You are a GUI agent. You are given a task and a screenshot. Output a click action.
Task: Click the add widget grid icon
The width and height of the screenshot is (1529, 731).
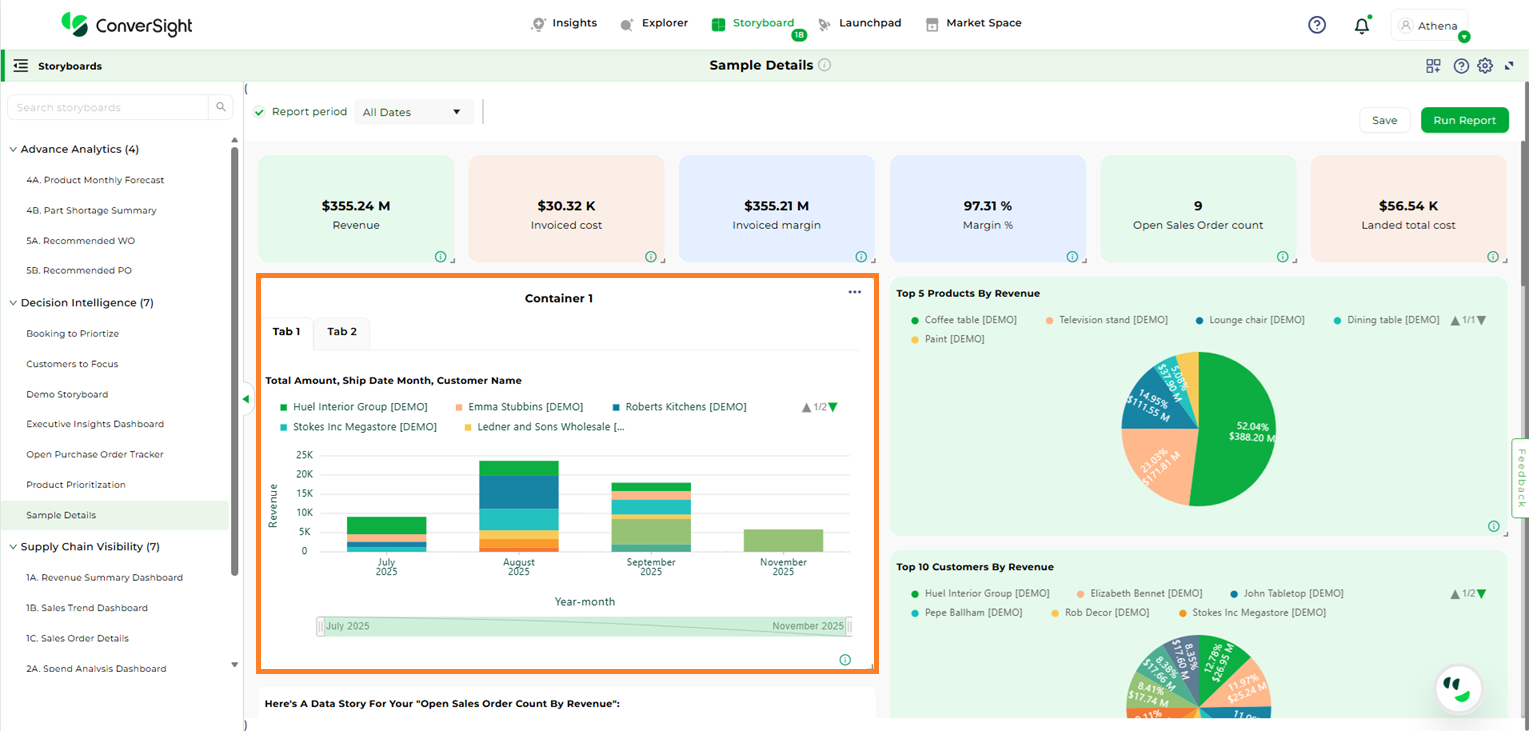1433,66
